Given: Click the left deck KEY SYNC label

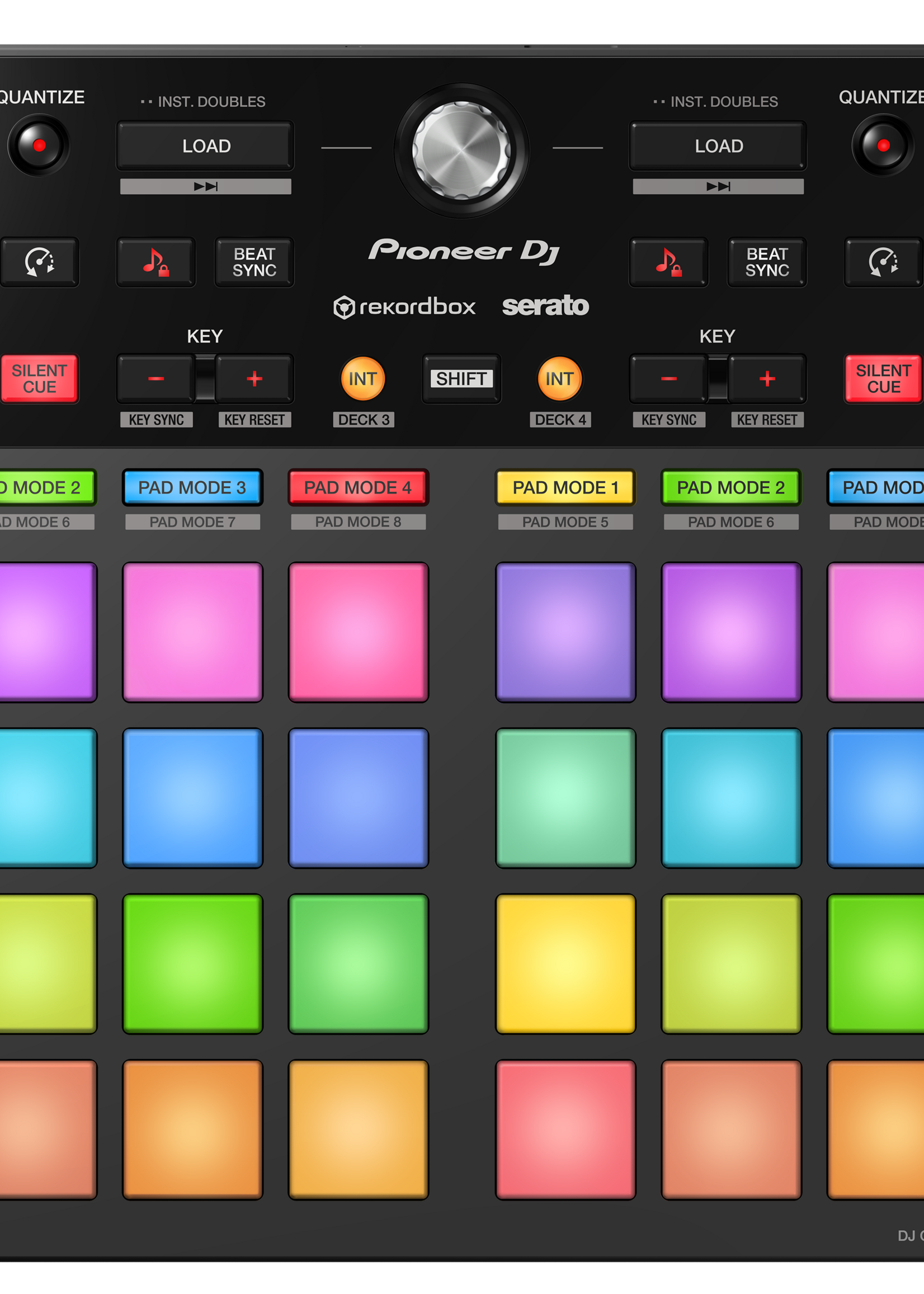Looking at the screenshot, I should (x=157, y=420).
